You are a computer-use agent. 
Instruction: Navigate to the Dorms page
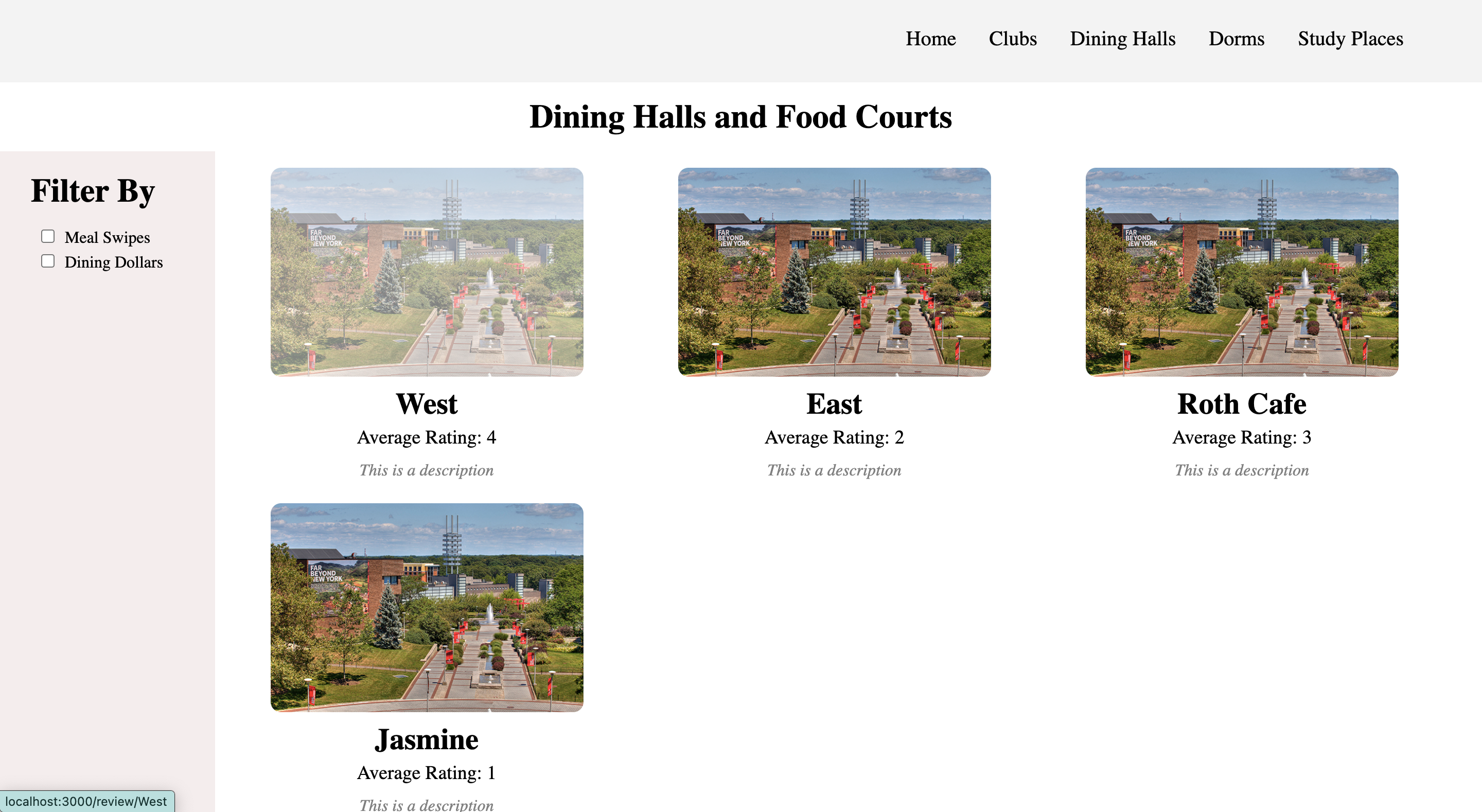1237,39
